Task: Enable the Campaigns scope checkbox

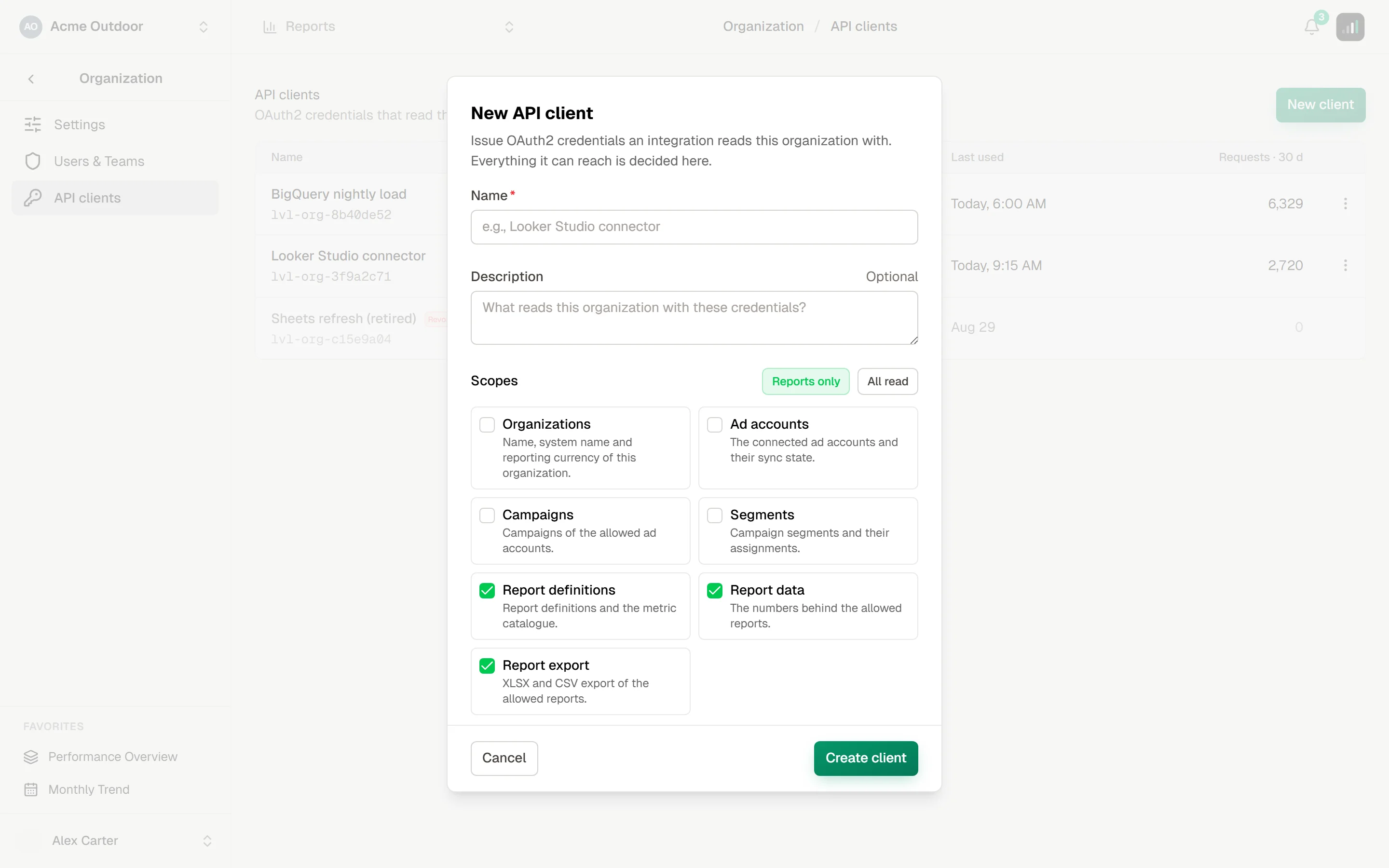Action: pos(487,515)
